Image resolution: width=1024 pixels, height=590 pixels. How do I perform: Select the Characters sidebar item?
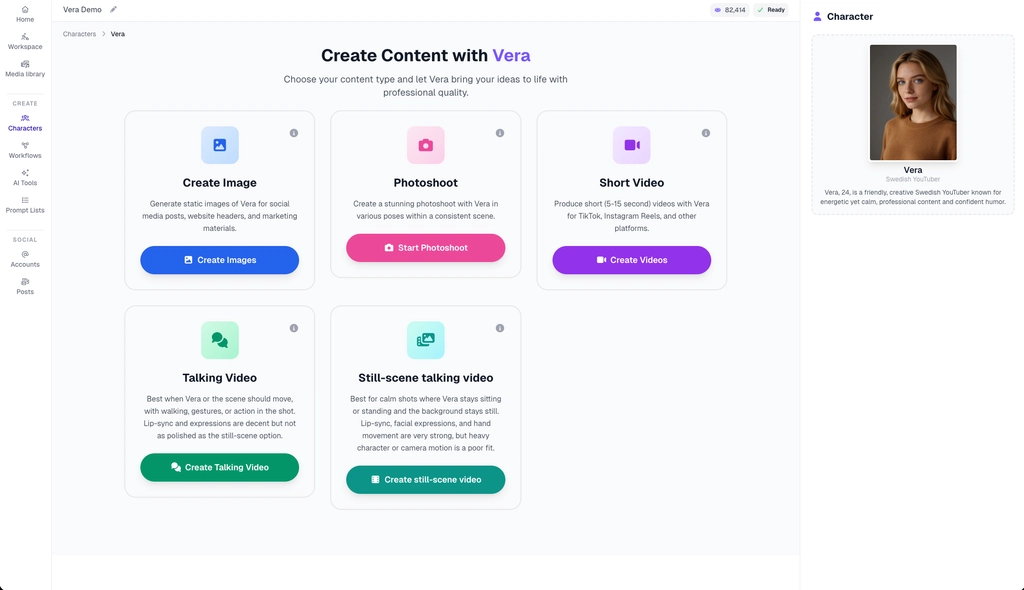(24, 122)
